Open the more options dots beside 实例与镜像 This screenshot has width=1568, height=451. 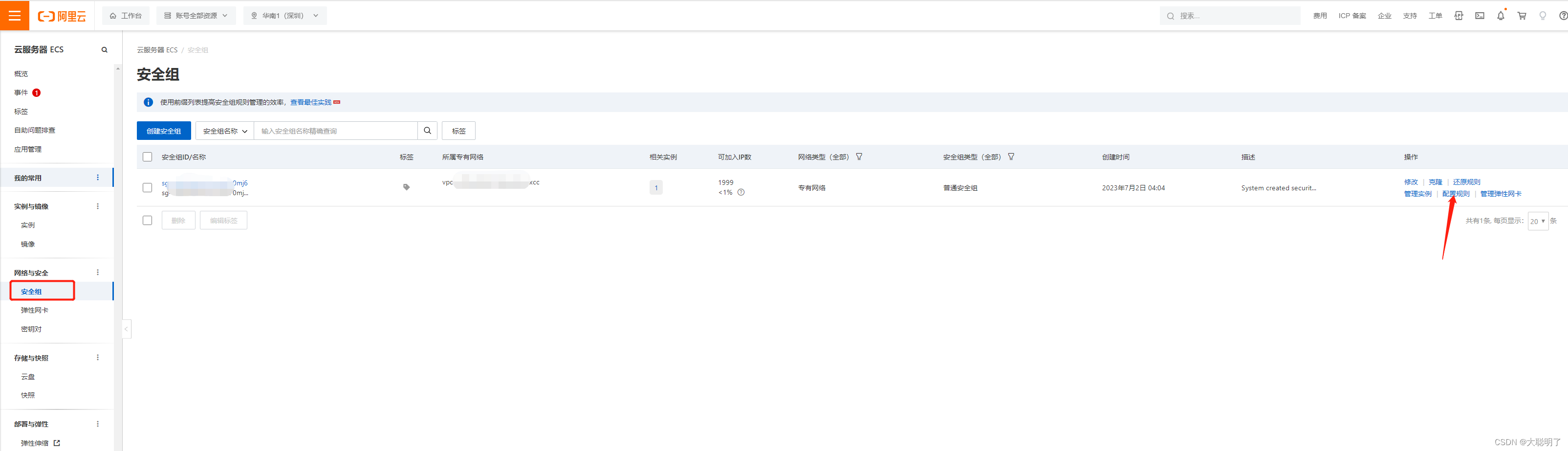97,206
